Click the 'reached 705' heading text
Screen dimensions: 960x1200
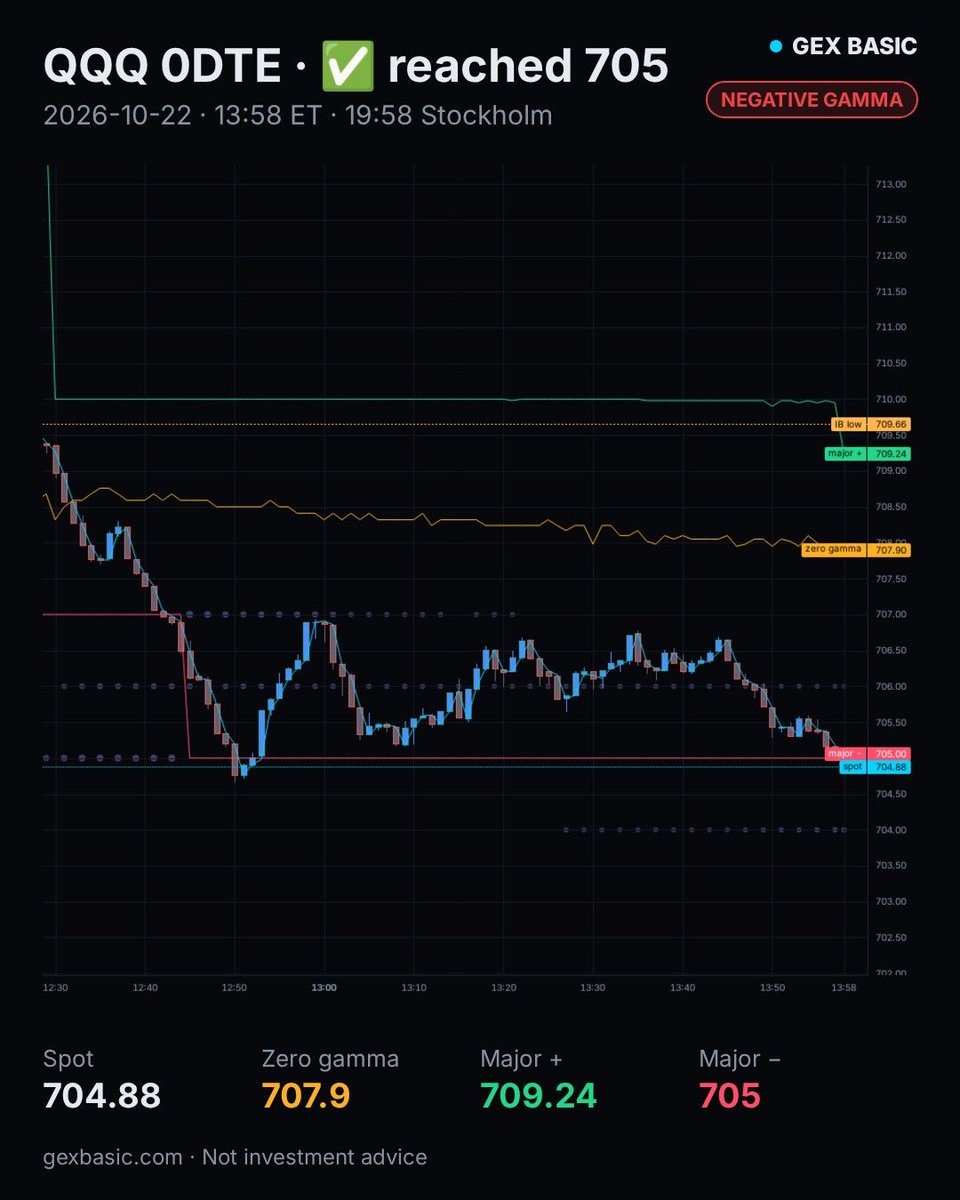point(528,66)
